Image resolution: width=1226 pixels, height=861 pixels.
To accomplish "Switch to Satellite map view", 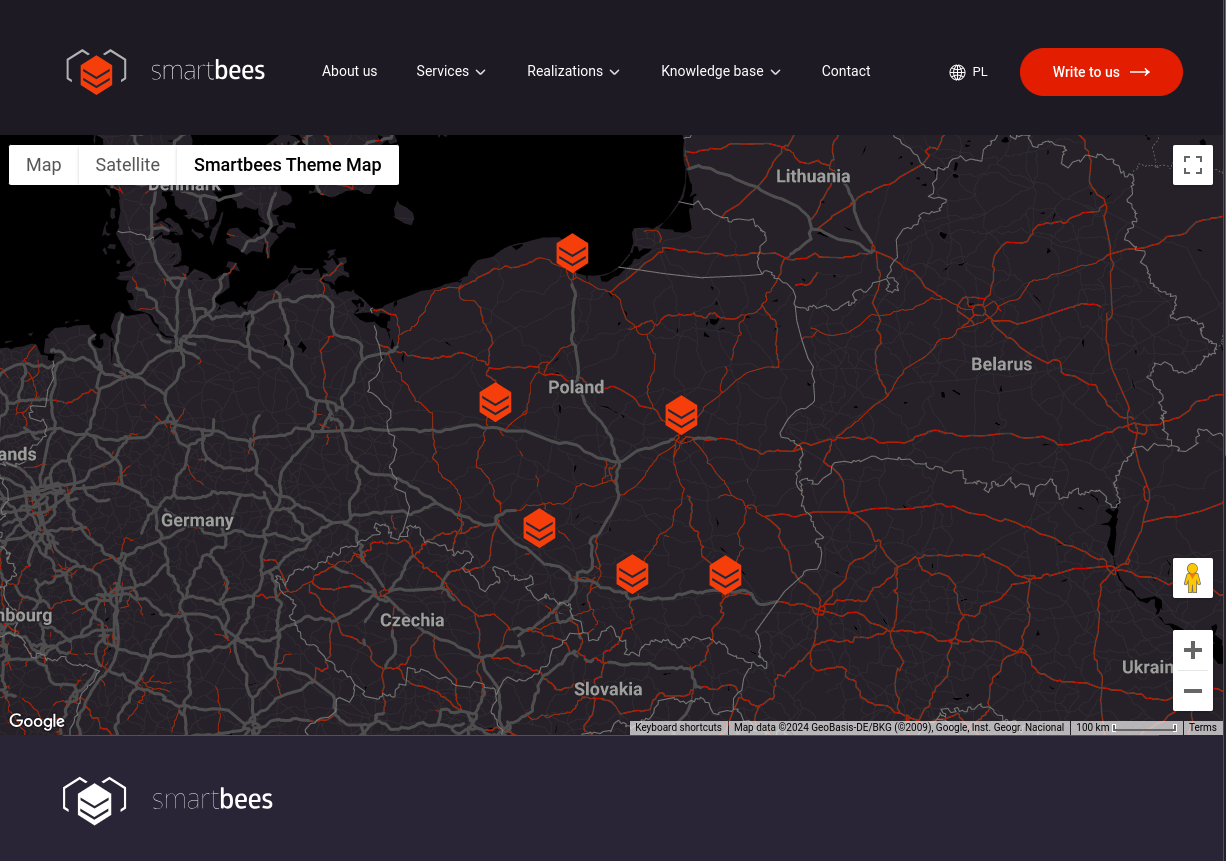I will [128, 165].
